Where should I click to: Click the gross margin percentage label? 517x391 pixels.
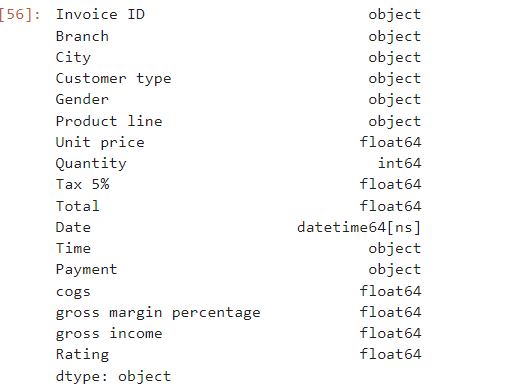pos(158,313)
